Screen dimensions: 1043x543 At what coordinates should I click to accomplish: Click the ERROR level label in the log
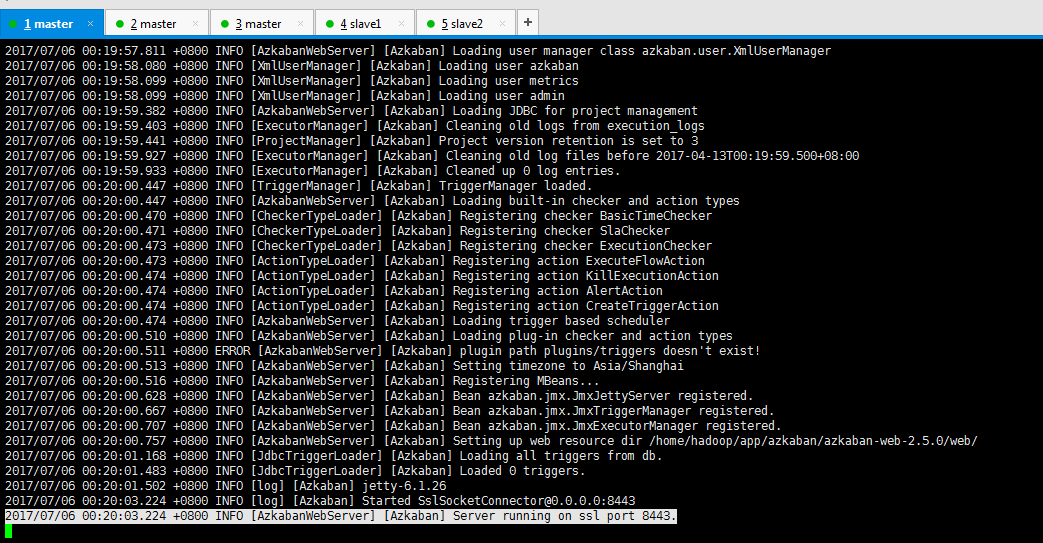(232, 350)
